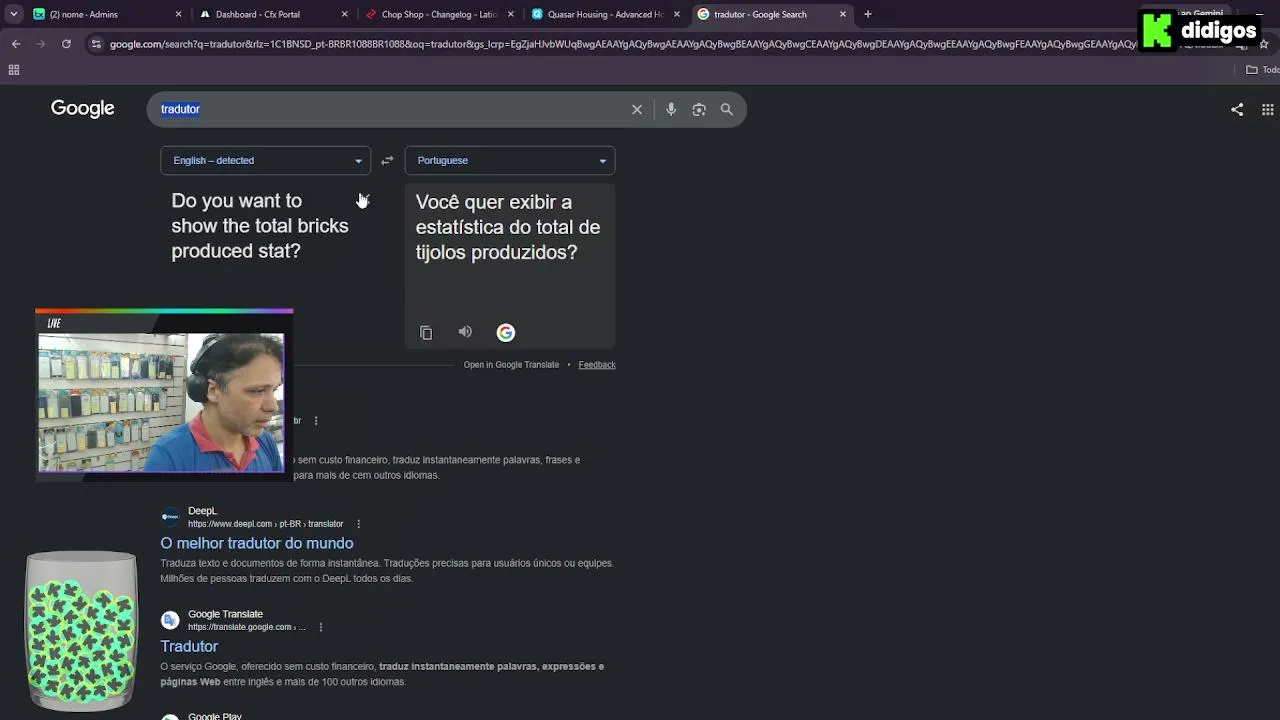The height and width of the screenshot is (720, 1280).
Task: Close the Quasar Housing tab
Action: coord(677,14)
